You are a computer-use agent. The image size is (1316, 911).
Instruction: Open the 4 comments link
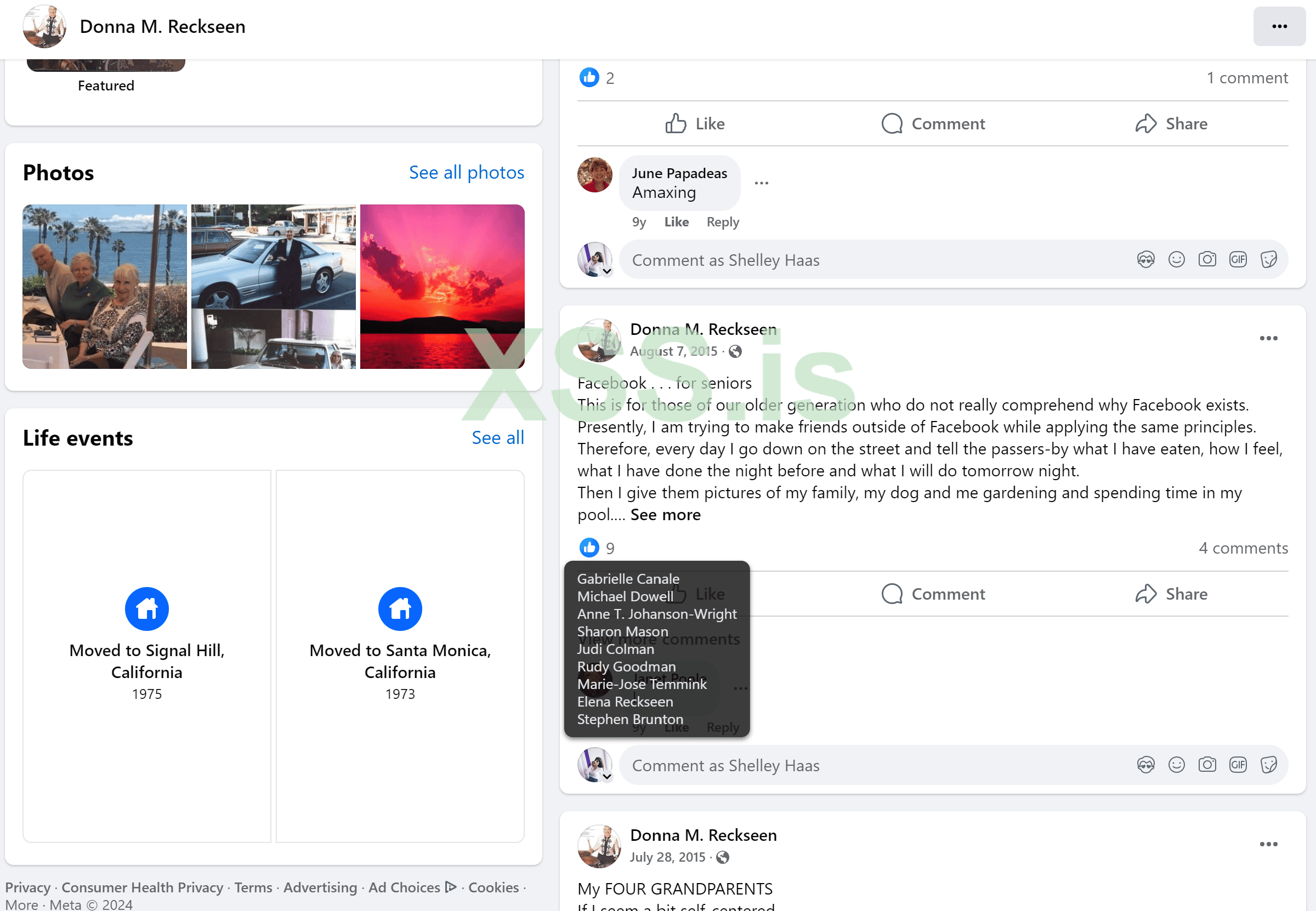[x=1243, y=548]
